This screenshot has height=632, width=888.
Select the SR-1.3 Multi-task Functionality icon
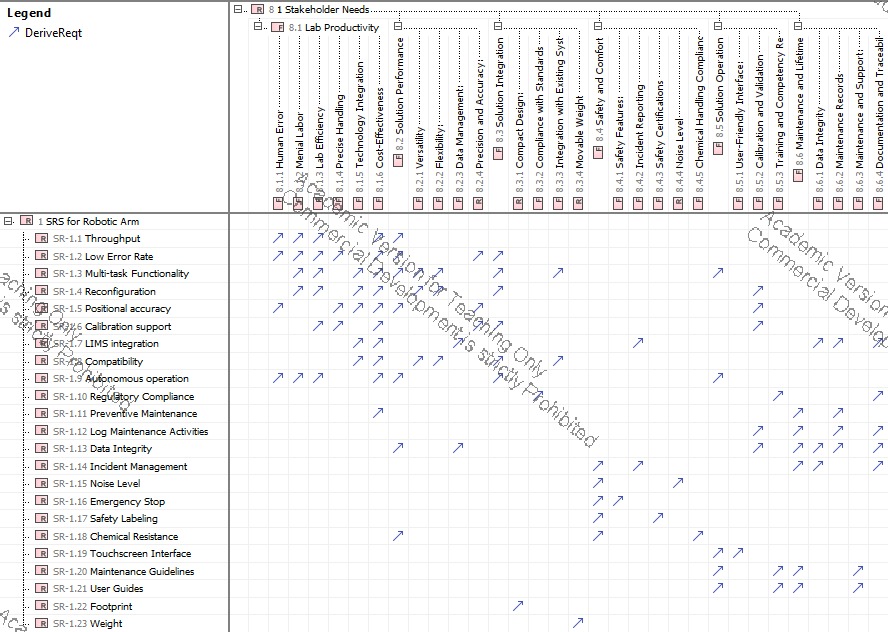click(x=41, y=273)
